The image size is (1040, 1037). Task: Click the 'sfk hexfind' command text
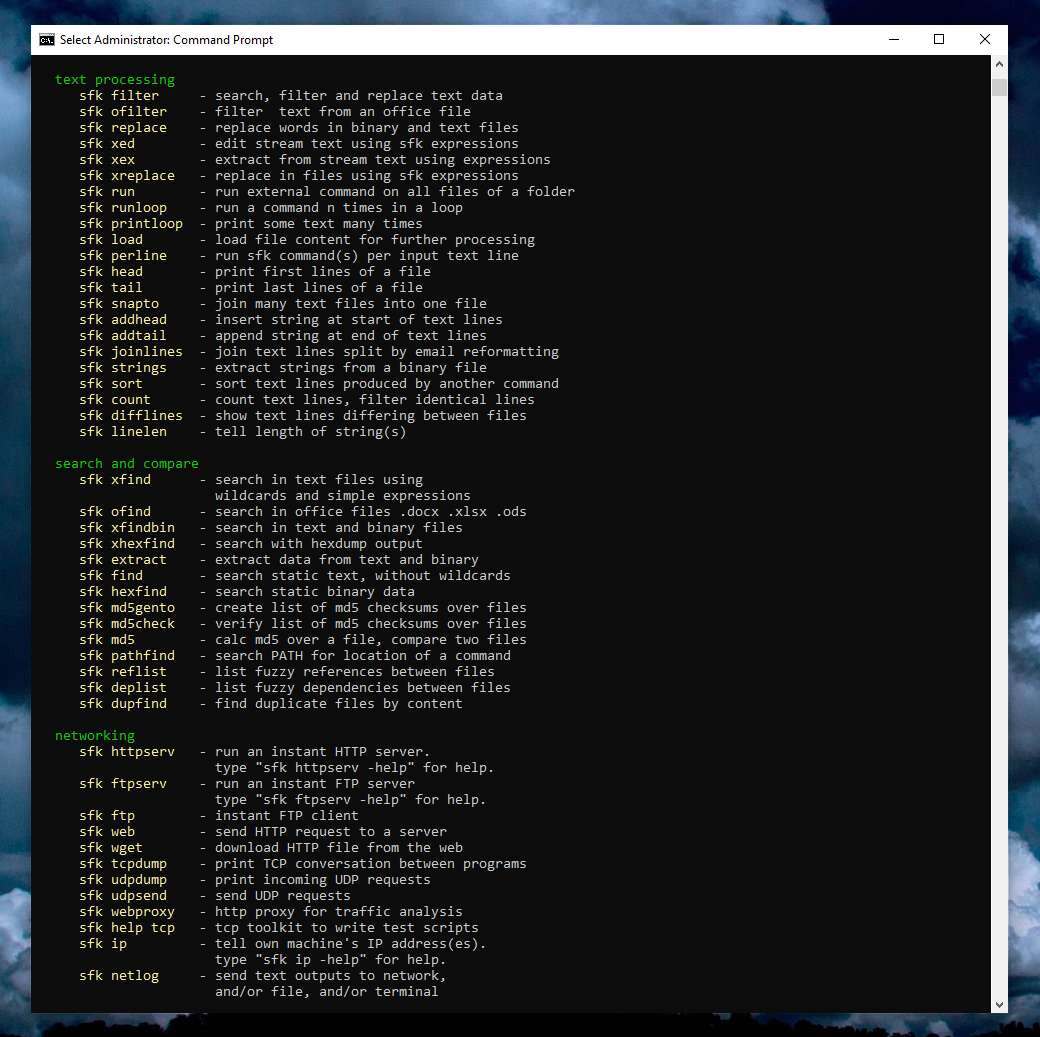tap(123, 591)
